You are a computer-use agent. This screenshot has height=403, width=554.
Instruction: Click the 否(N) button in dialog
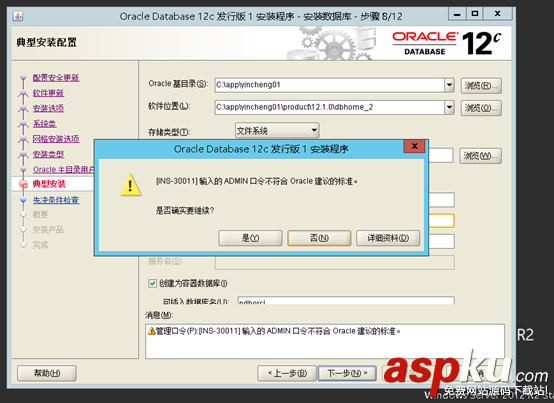319,238
